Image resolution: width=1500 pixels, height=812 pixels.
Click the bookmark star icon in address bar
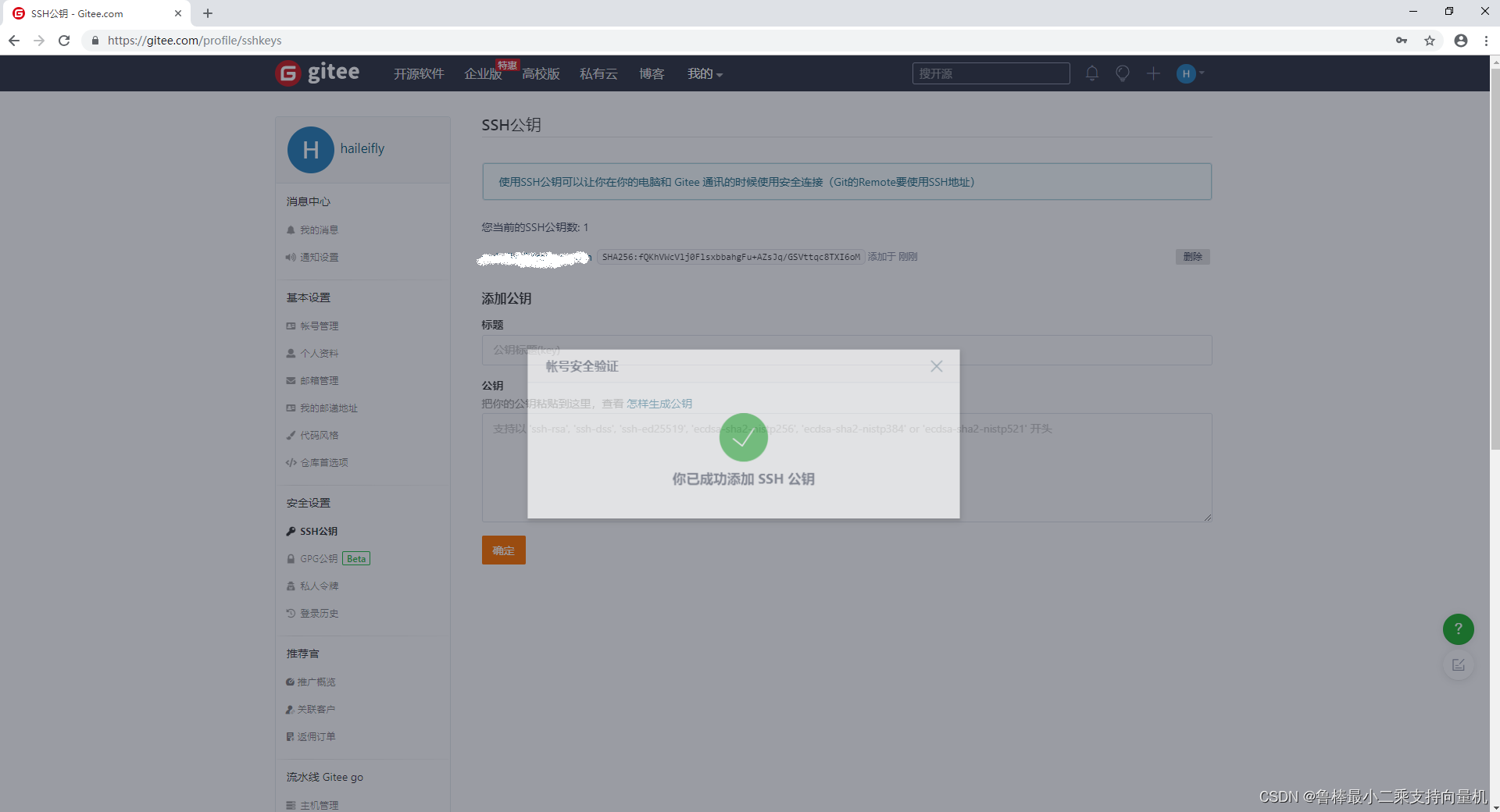pos(1430,41)
